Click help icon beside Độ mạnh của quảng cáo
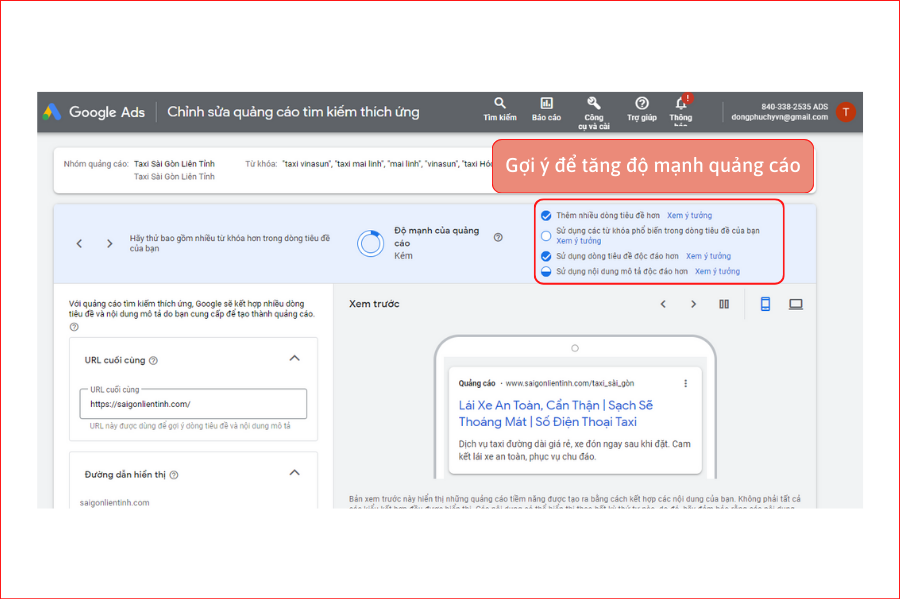This screenshot has height=600, width=900. (498, 237)
